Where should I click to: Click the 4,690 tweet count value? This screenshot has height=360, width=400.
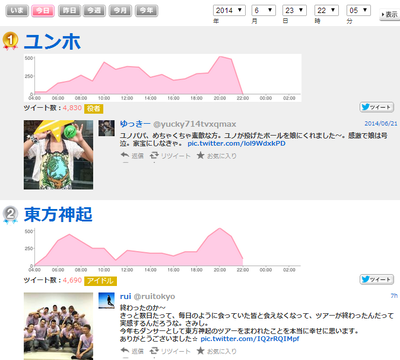pos(72,280)
